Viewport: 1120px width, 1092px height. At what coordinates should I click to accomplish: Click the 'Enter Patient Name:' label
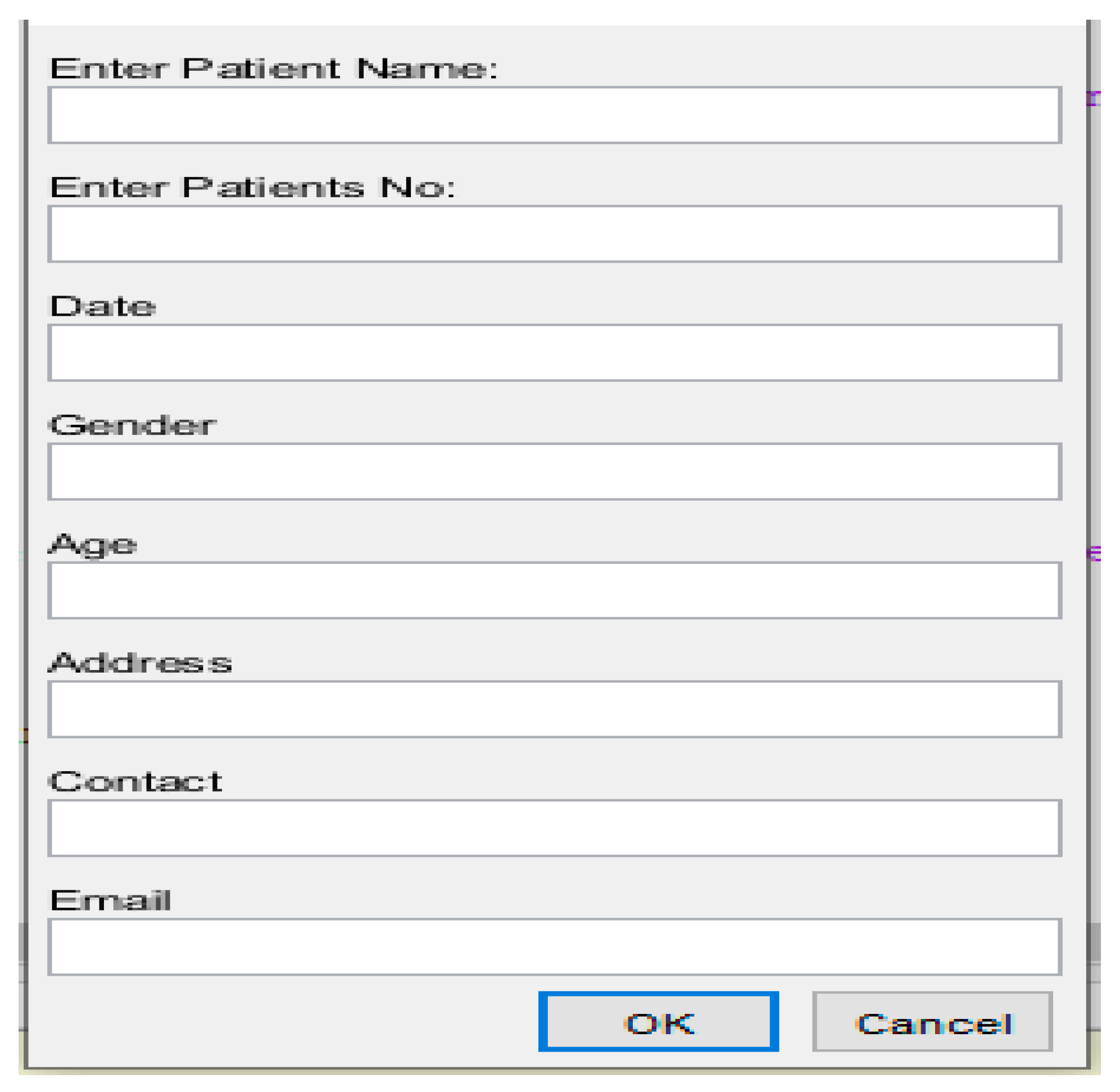[274, 69]
